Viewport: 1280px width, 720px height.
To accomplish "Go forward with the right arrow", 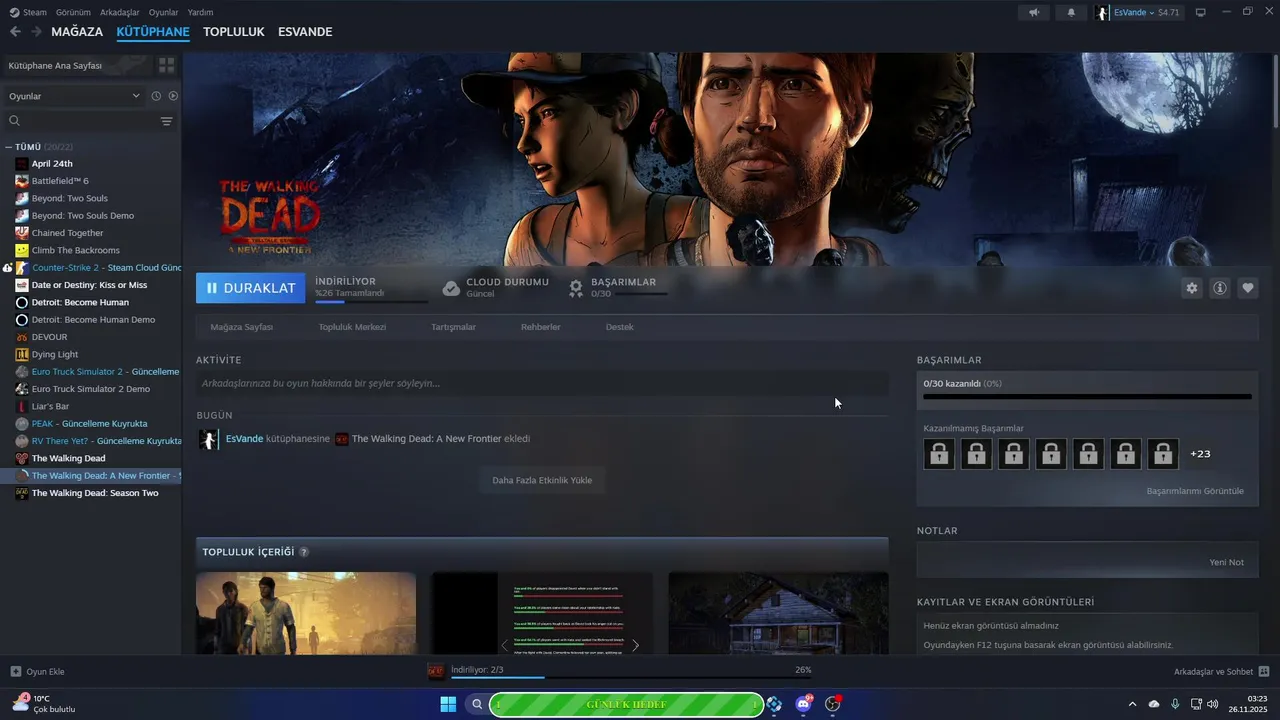I will pos(36,32).
